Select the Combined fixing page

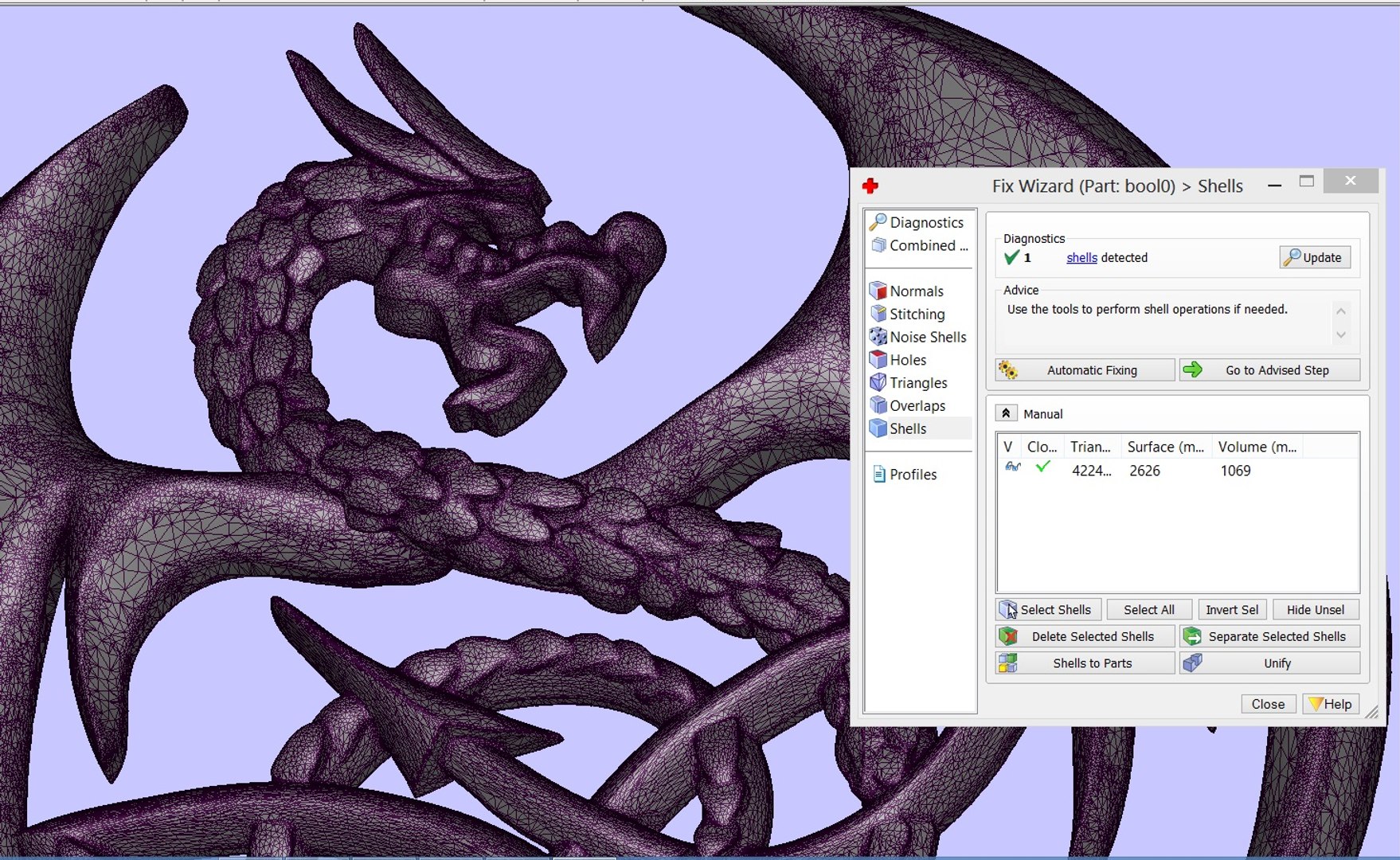pyautogui.click(x=920, y=245)
